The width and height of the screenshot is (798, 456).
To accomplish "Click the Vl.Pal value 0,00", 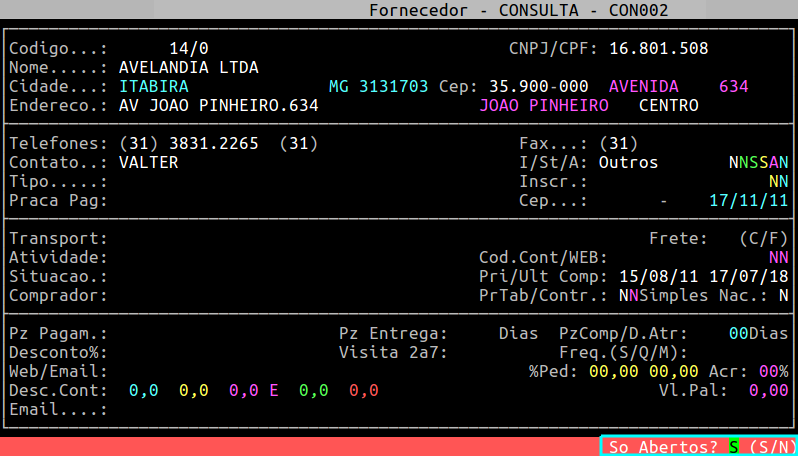I will click(x=768, y=390).
